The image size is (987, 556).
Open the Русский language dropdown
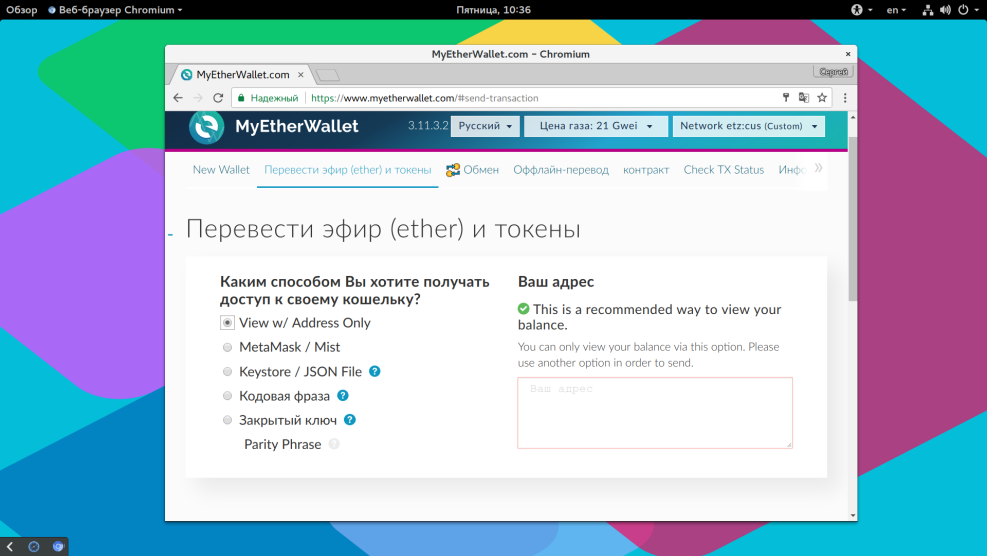[485, 126]
